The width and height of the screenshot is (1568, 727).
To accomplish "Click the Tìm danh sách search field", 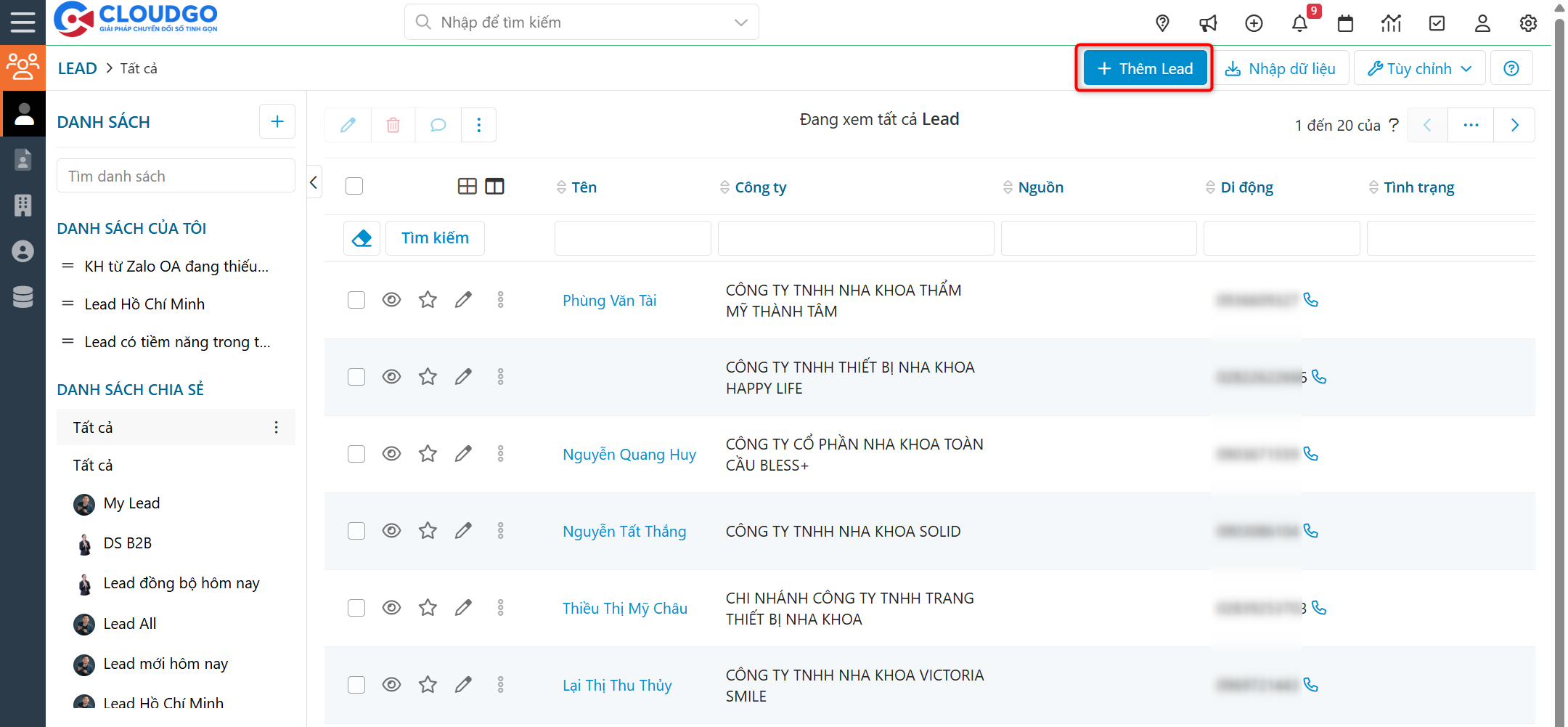I will tap(176, 176).
